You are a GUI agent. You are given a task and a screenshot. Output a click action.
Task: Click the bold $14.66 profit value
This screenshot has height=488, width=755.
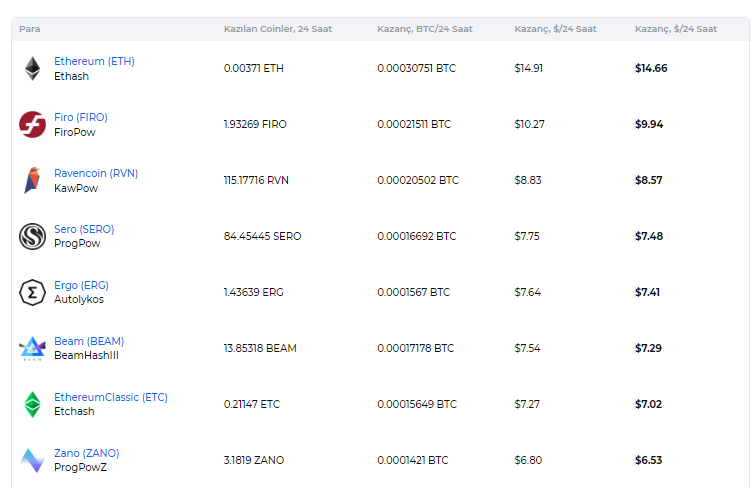point(651,68)
